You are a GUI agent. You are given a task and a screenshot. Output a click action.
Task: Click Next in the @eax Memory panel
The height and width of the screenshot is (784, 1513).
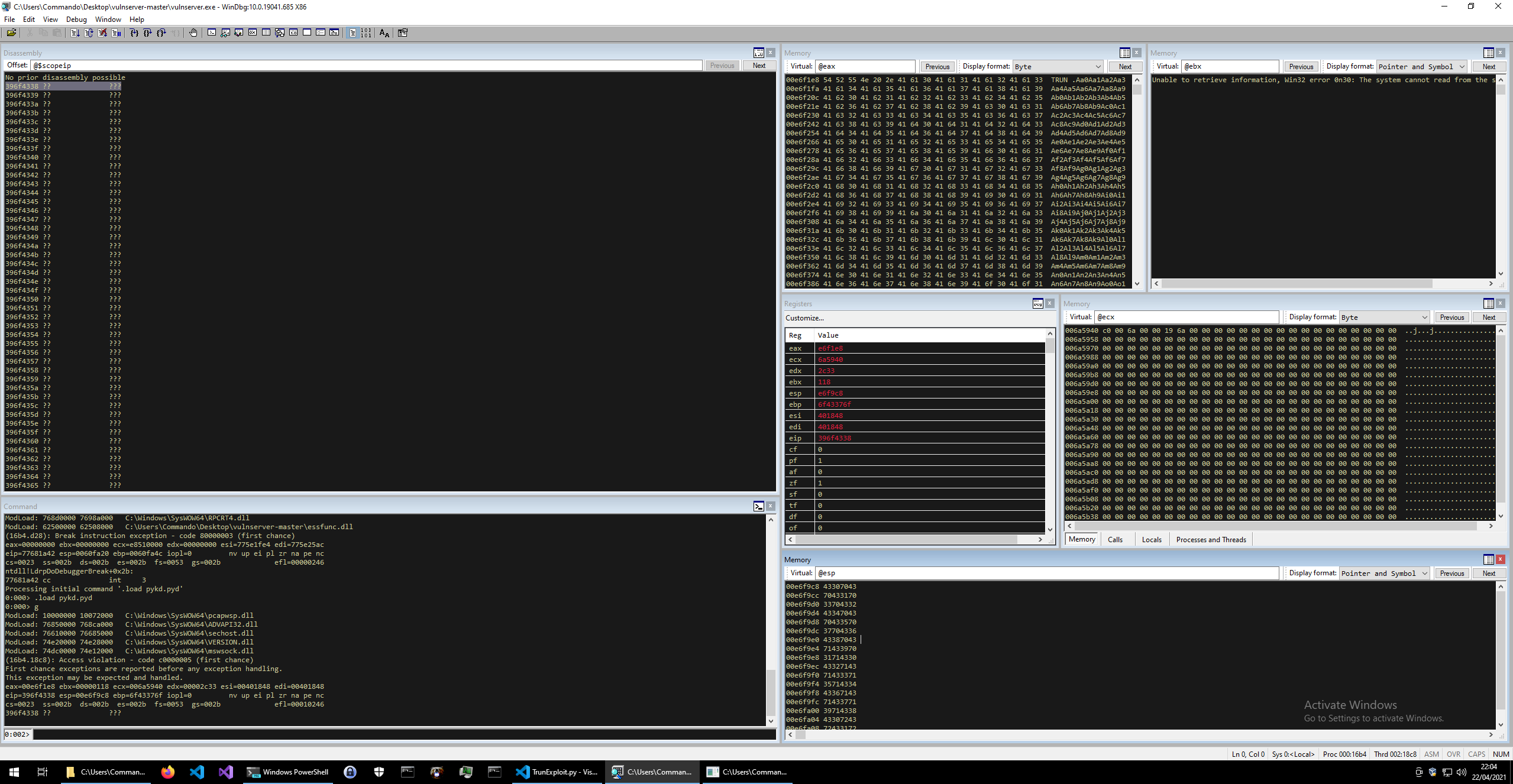[x=1125, y=66]
